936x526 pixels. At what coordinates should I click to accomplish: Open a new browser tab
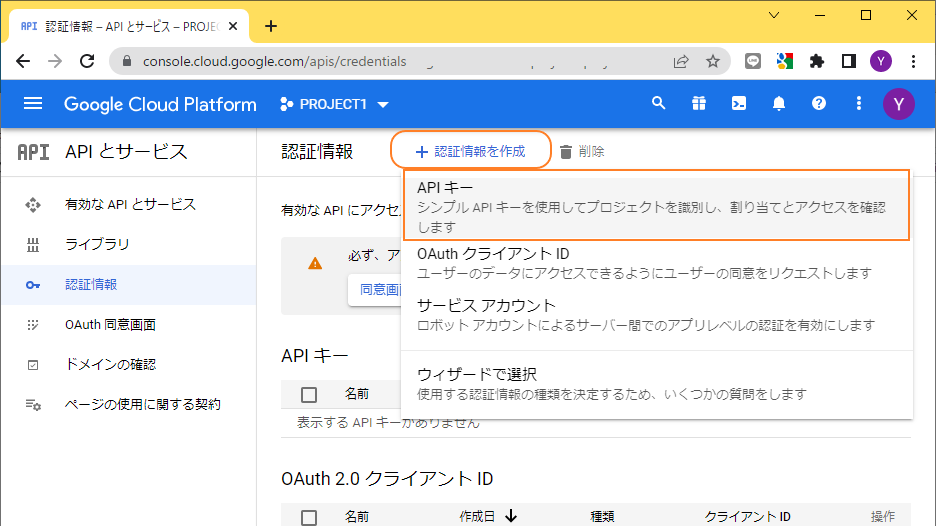(271, 26)
